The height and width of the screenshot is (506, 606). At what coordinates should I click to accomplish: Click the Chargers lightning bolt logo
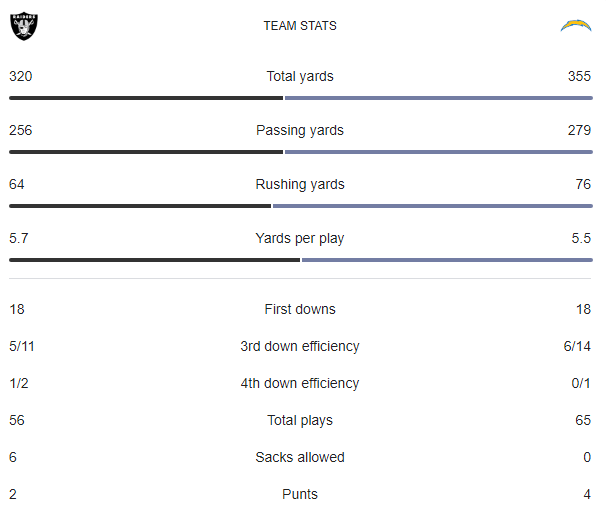[576, 26]
